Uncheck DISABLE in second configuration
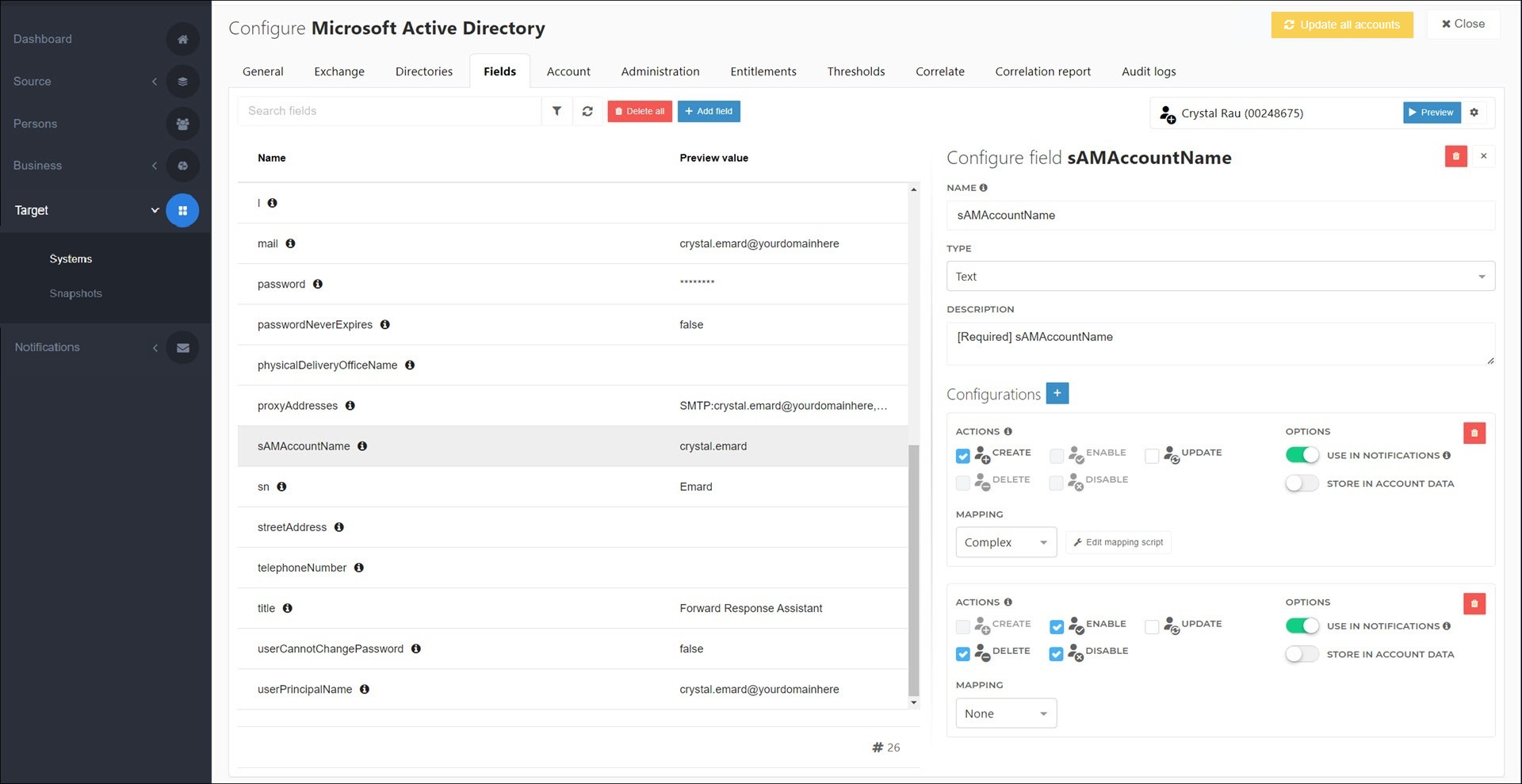The height and width of the screenshot is (784, 1522). click(1056, 654)
